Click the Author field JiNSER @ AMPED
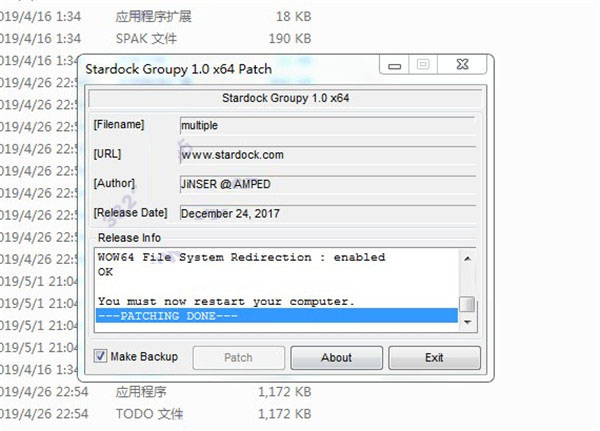The height and width of the screenshot is (431, 600). [x=328, y=184]
